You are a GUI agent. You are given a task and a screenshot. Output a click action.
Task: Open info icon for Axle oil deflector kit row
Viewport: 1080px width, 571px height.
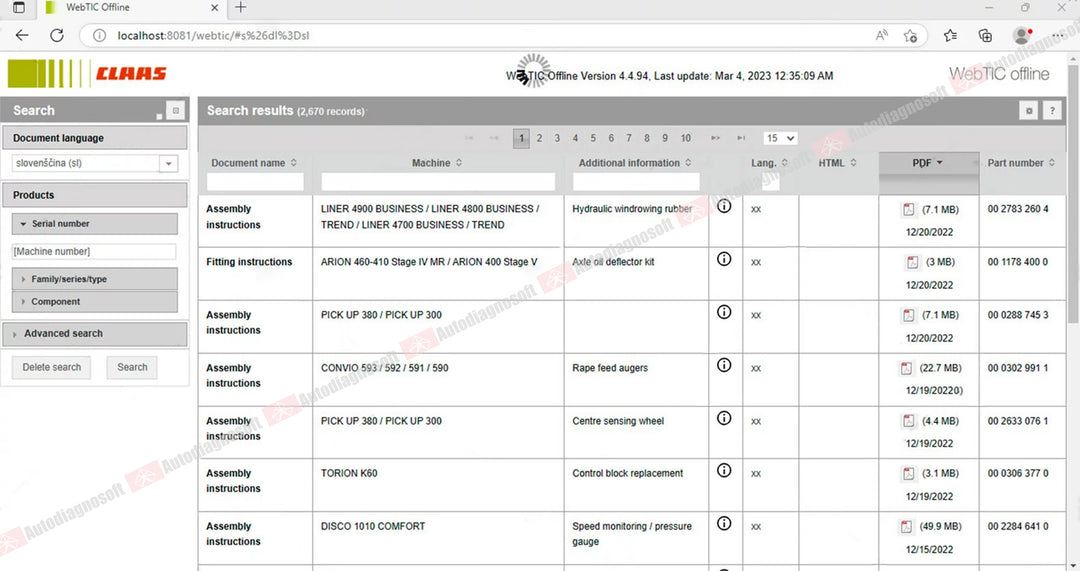[724, 259]
